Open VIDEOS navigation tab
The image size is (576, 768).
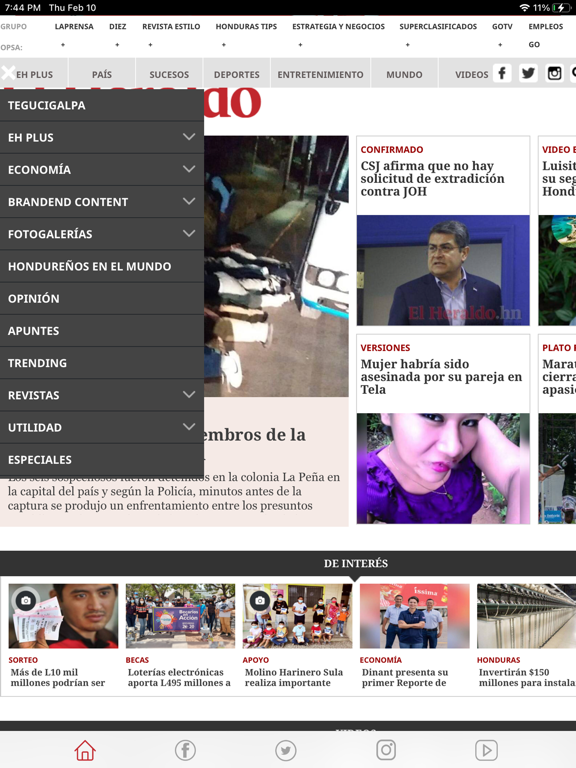click(x=471, y=74)
